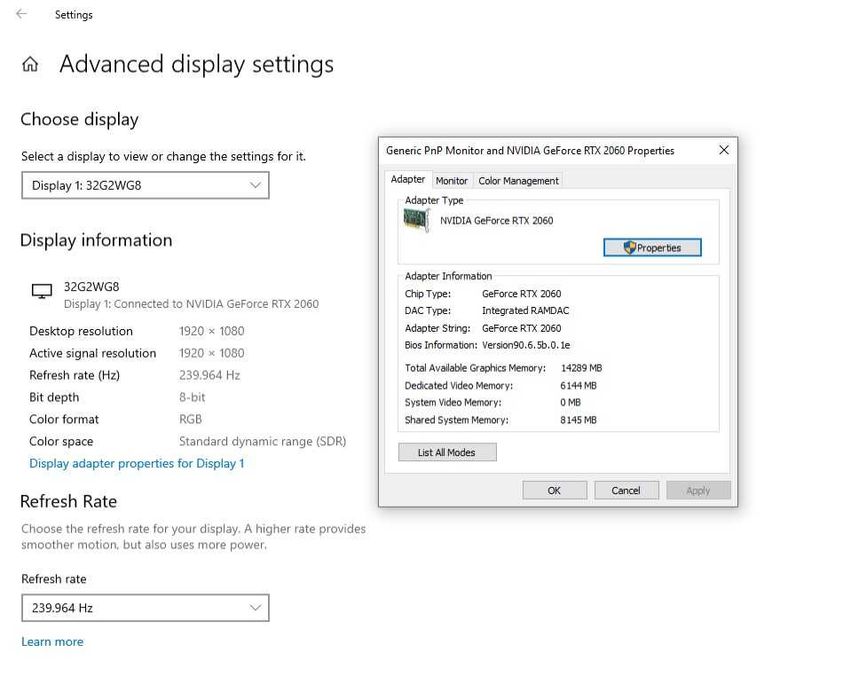Click the RGB Color format value

(190, 419)
